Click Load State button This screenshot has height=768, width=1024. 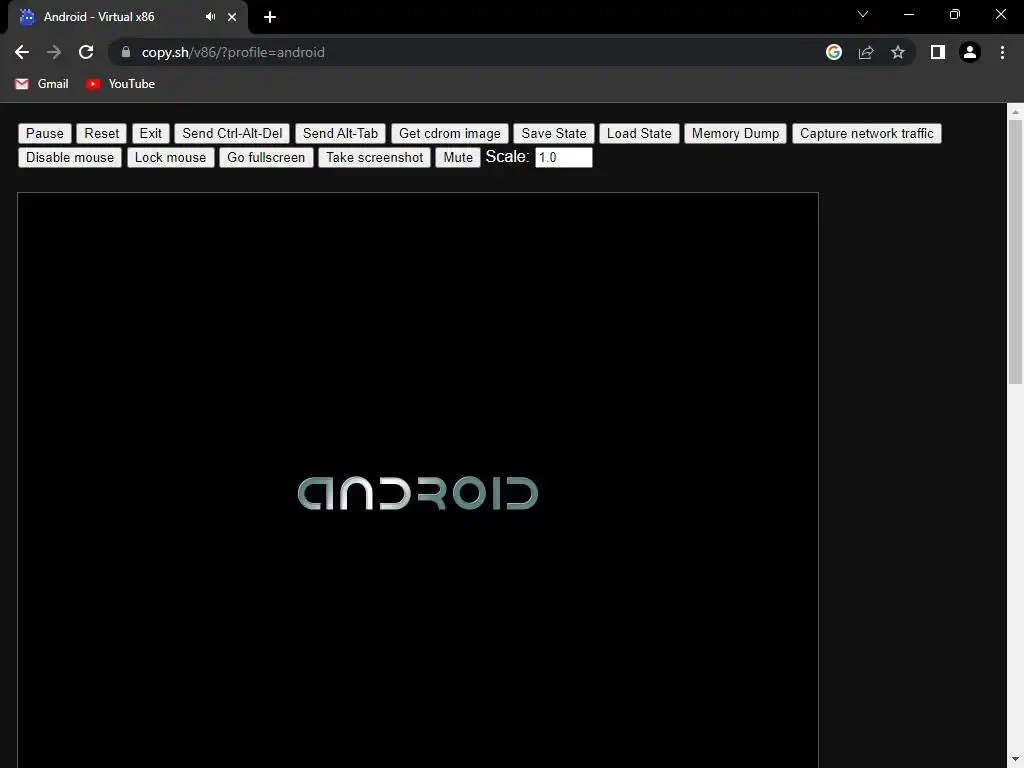click(x=639, y=133)
